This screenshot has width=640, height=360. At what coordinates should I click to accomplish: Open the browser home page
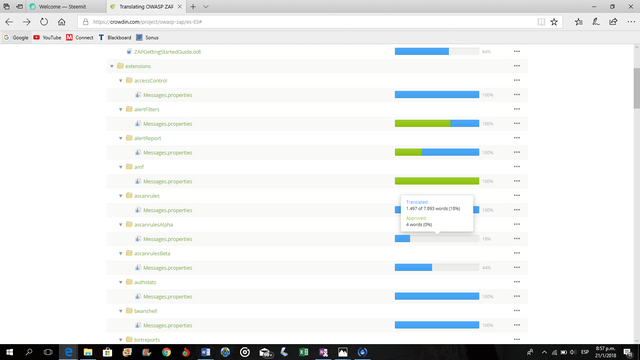(x=62, y=22)
